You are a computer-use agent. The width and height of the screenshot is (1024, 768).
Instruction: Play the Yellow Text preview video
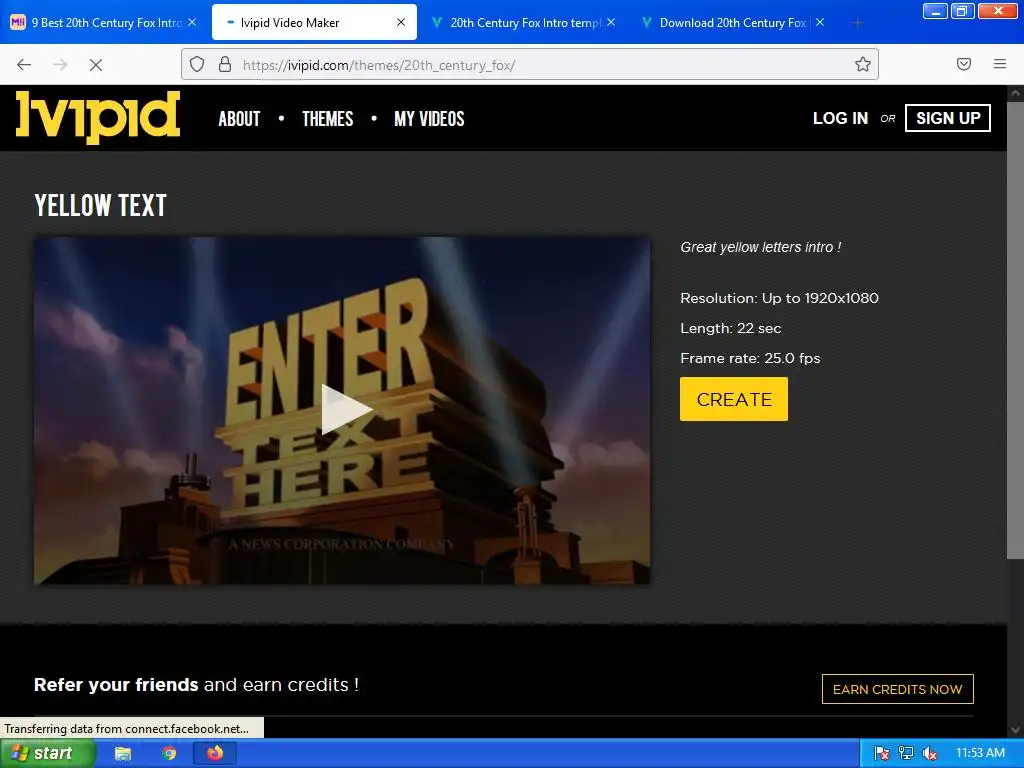(345, 409)
